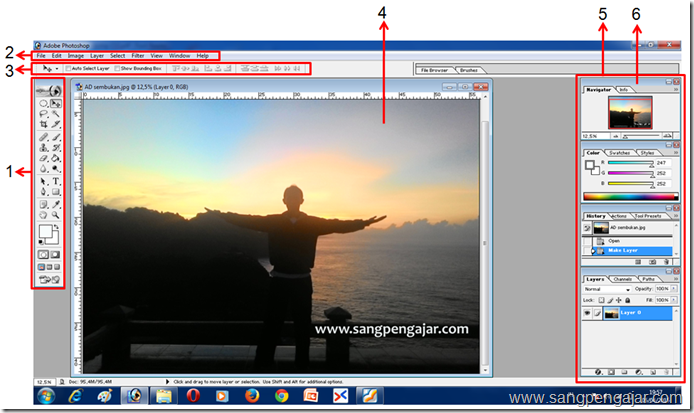Select the Make Layer history state
Image resolution: width=694 pixels, height=413 pixels.
(x=632, y=251)
